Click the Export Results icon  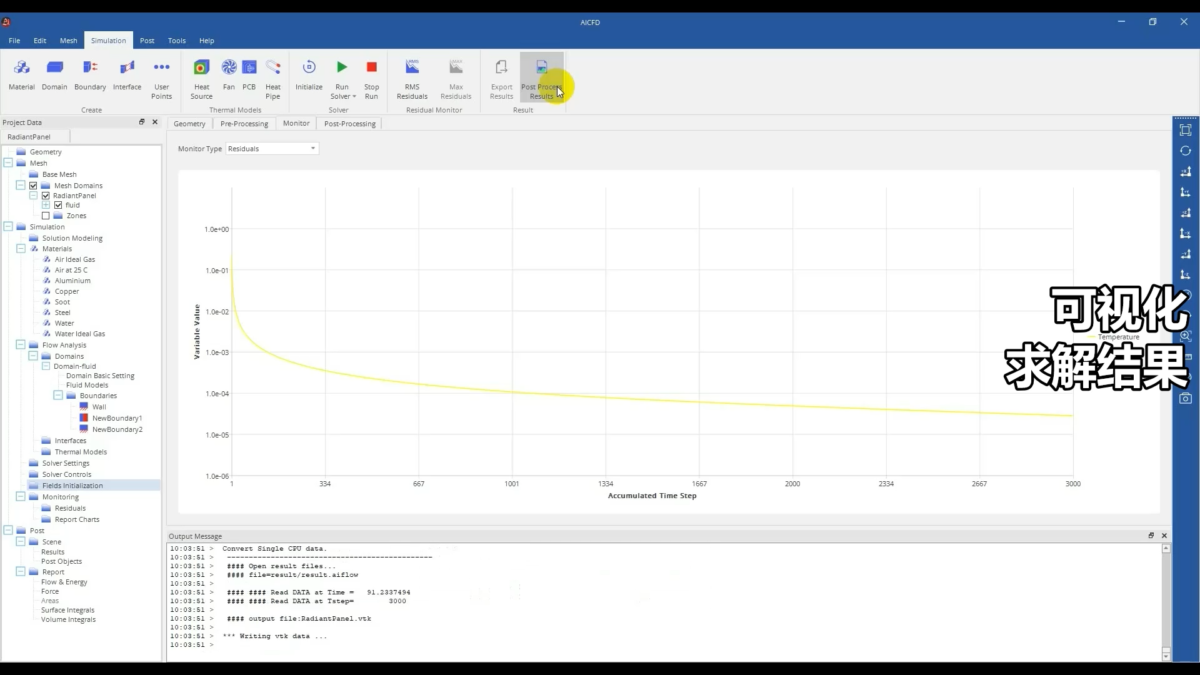(501, 67)
